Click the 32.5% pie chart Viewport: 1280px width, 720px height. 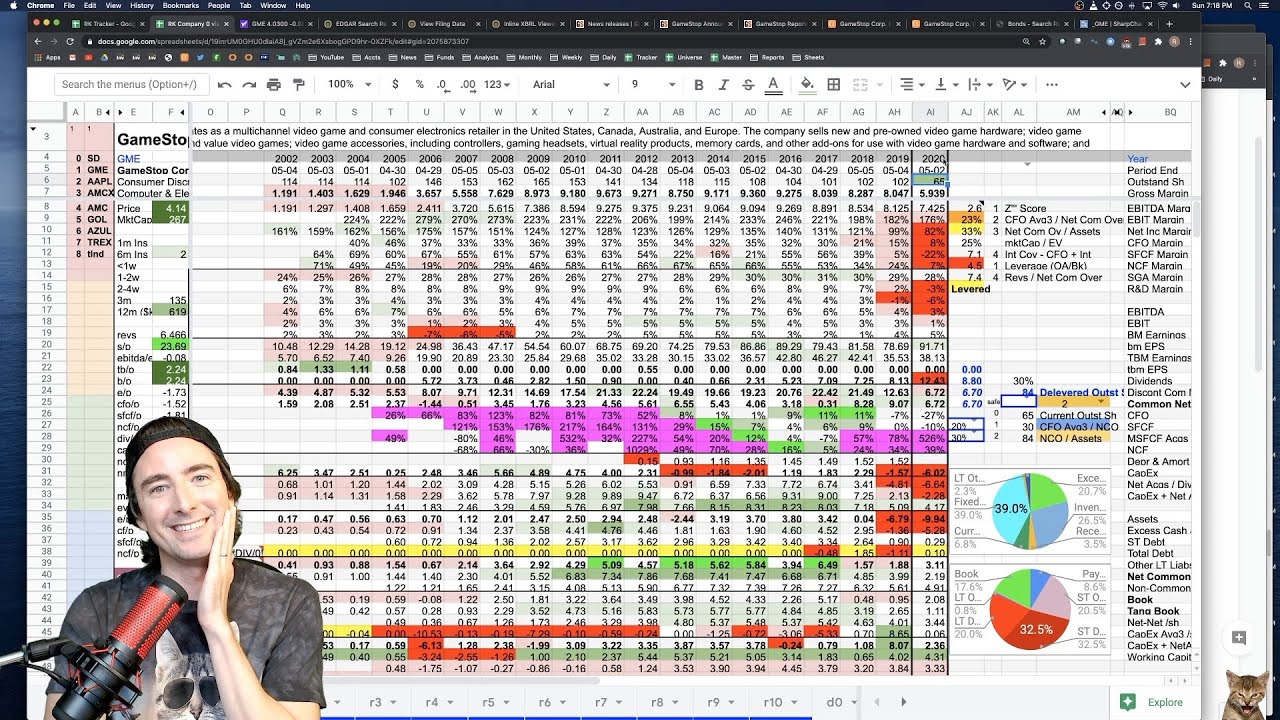coord(1029,610)
